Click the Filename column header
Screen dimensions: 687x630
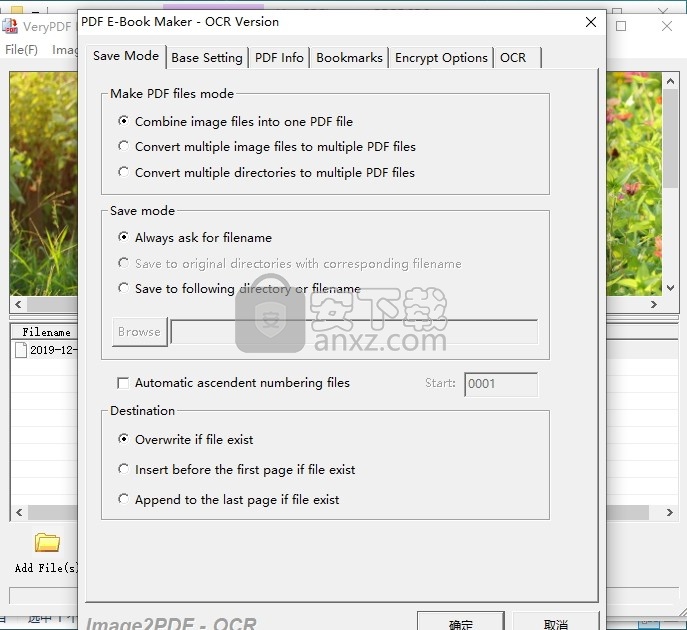tap(46, 332)
